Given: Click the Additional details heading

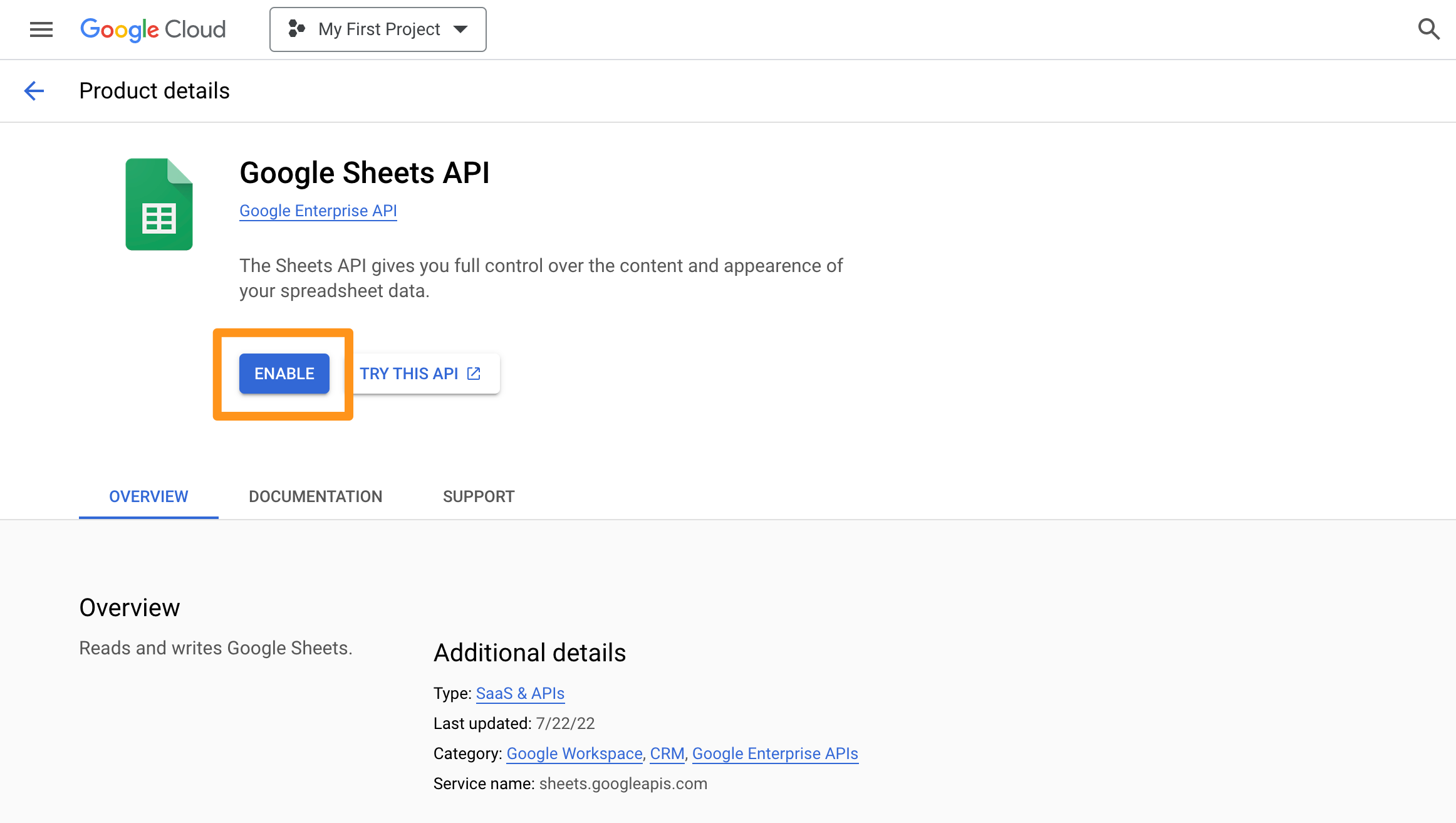Looking at the screenshot, I should click(530, 653).
